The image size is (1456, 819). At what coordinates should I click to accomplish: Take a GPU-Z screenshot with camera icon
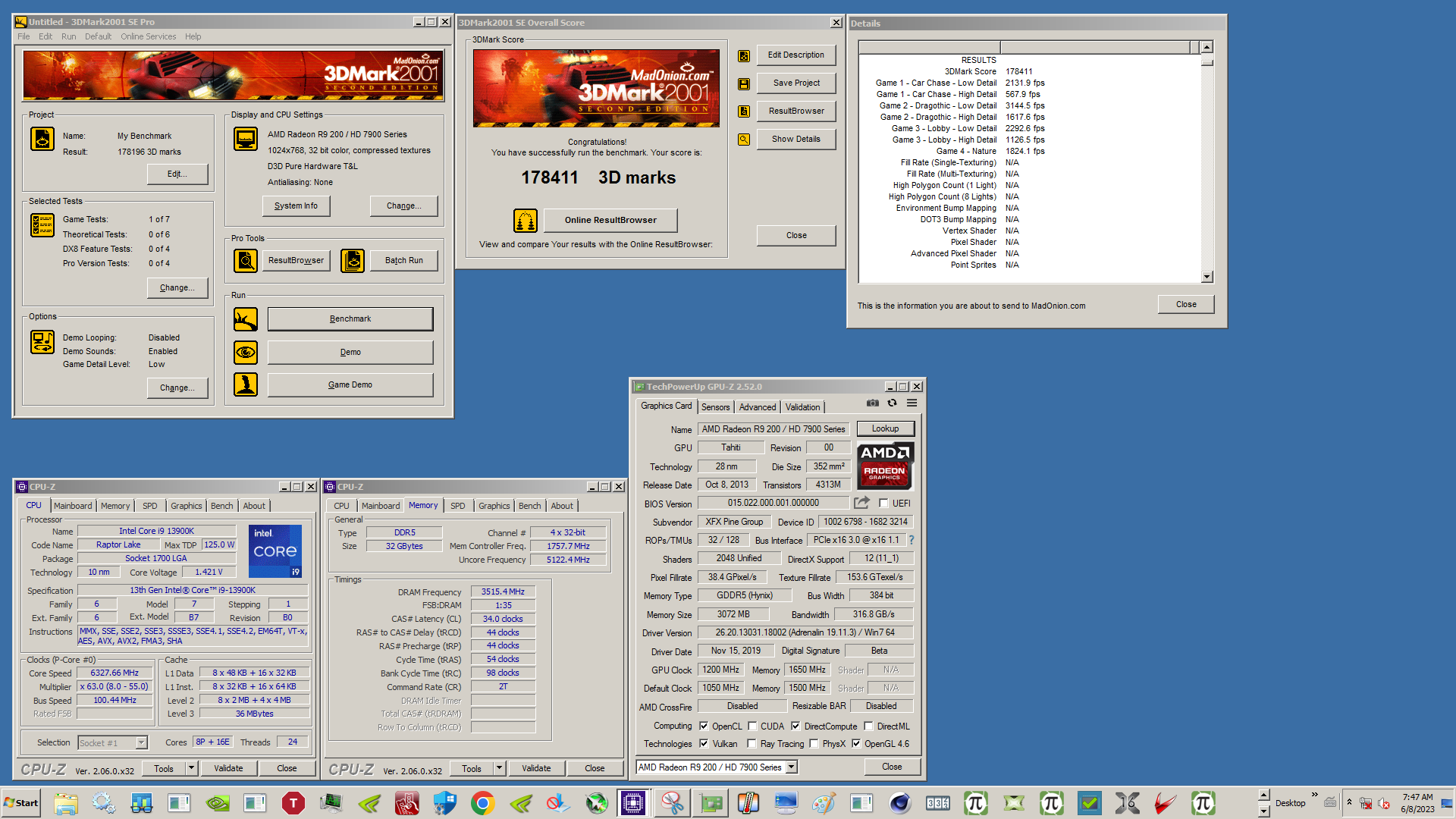(x=873, y=403)
